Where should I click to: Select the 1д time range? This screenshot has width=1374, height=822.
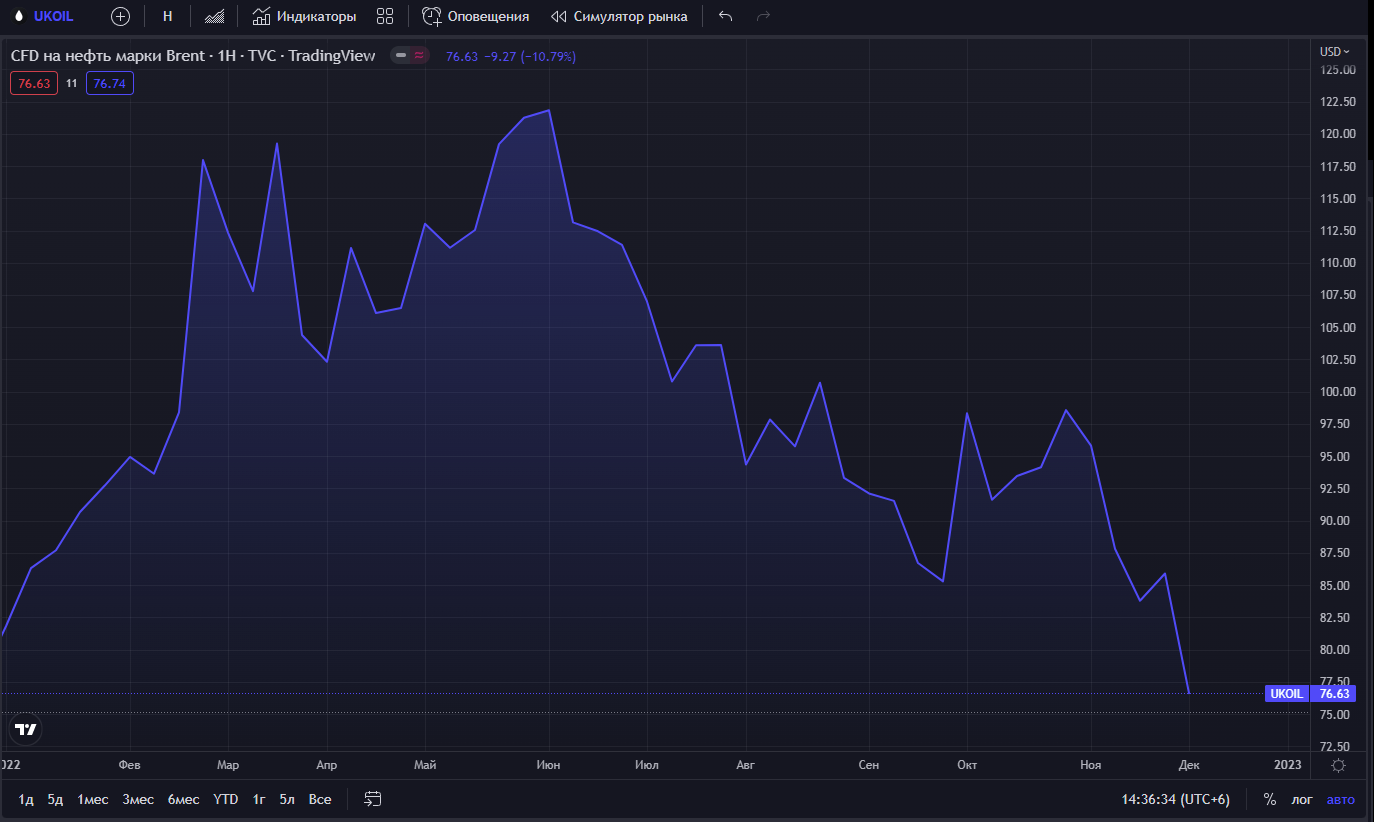[26, 800]
